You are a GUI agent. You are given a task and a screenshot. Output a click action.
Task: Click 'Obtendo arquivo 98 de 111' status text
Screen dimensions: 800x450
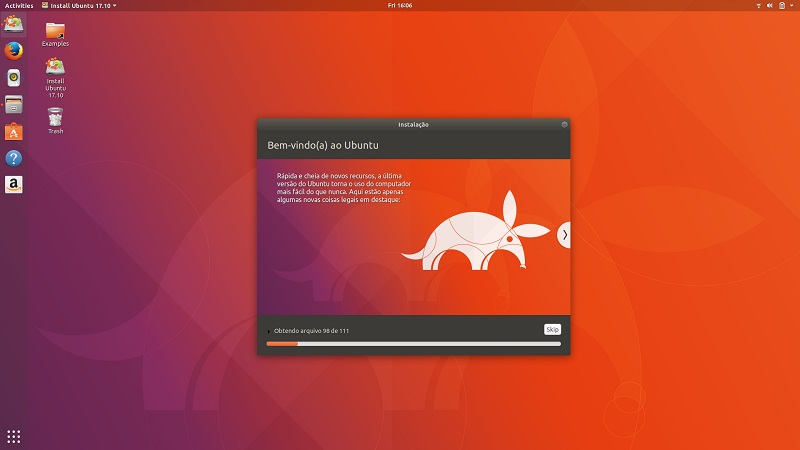(311, 331)
